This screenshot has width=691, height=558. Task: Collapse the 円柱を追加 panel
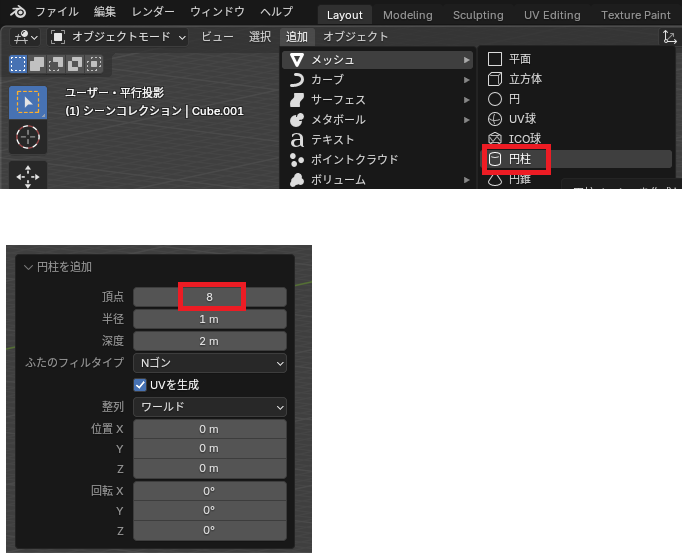click(28, 267)
